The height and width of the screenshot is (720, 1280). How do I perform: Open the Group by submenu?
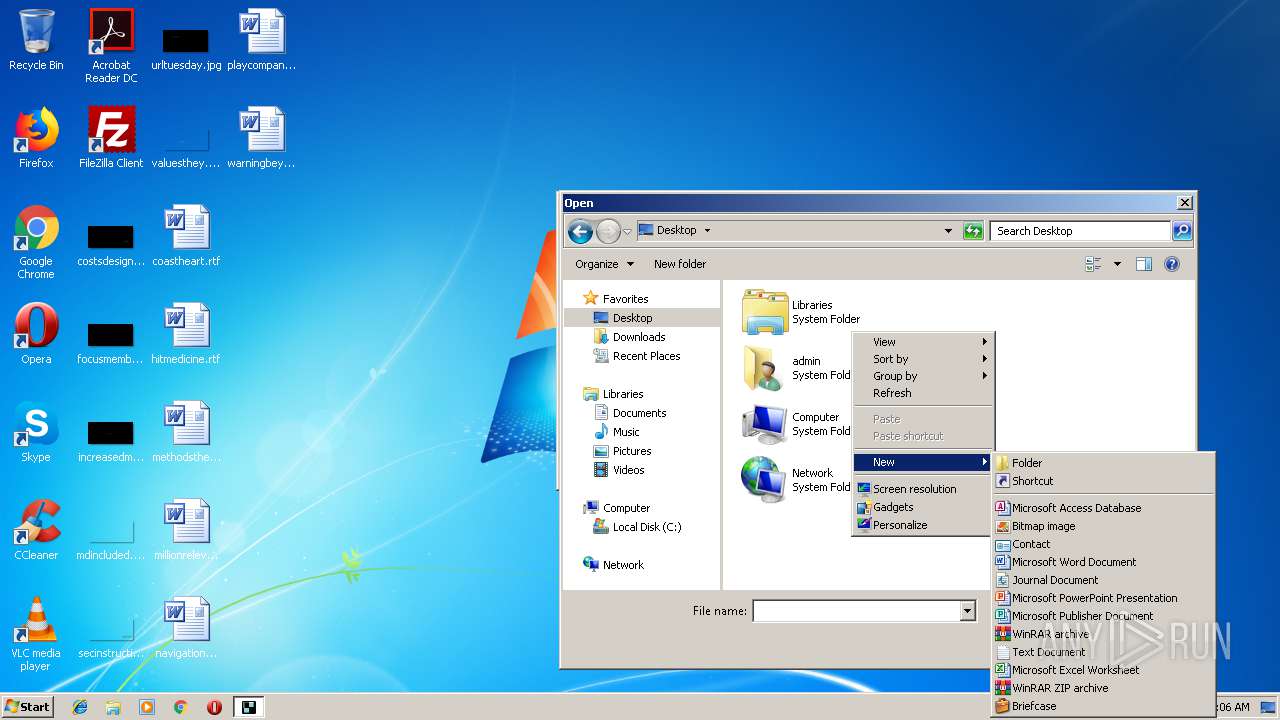922,376
